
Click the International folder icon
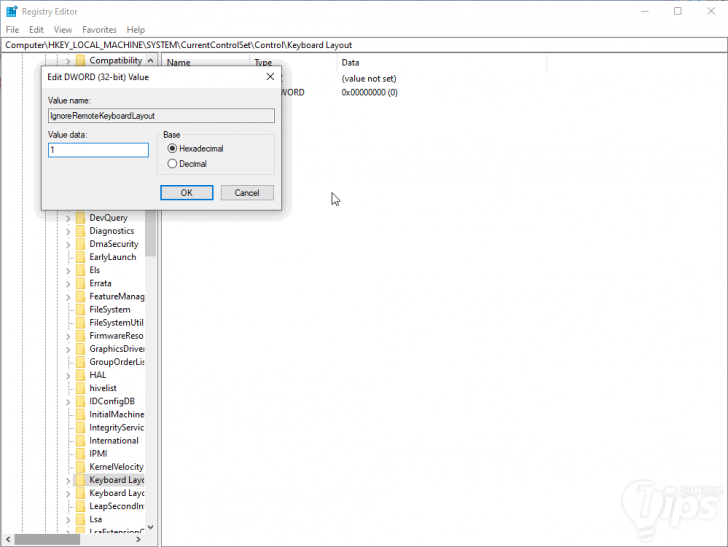coord(80,440)
